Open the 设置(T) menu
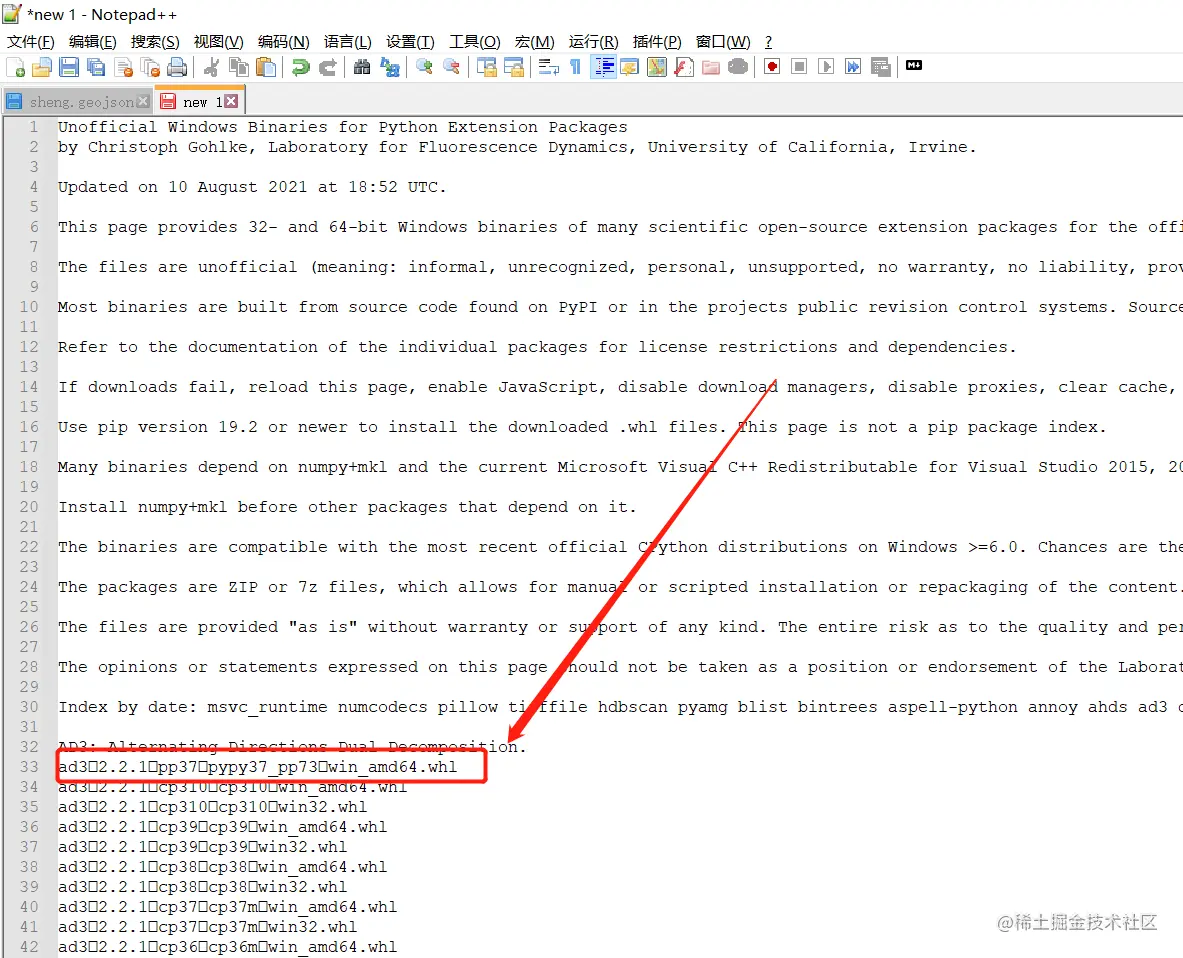The width and height of the screenshot is (1183, 958). click(x=410, y=41)
